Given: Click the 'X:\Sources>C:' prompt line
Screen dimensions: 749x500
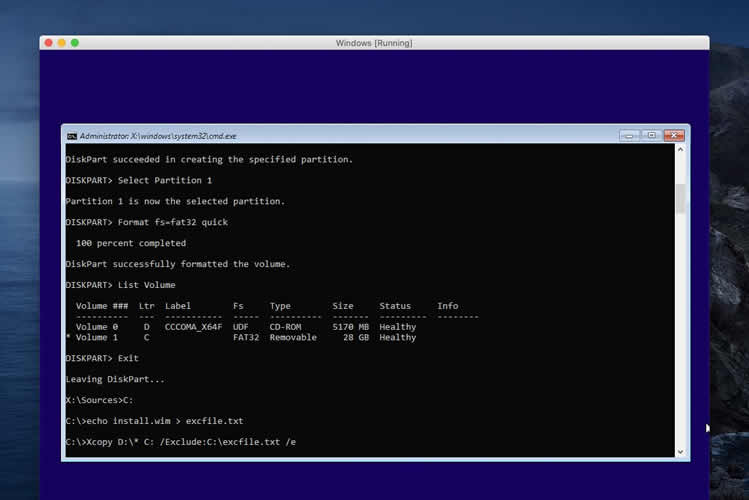Looking at the screenshot, I should [x=99, y=400].
